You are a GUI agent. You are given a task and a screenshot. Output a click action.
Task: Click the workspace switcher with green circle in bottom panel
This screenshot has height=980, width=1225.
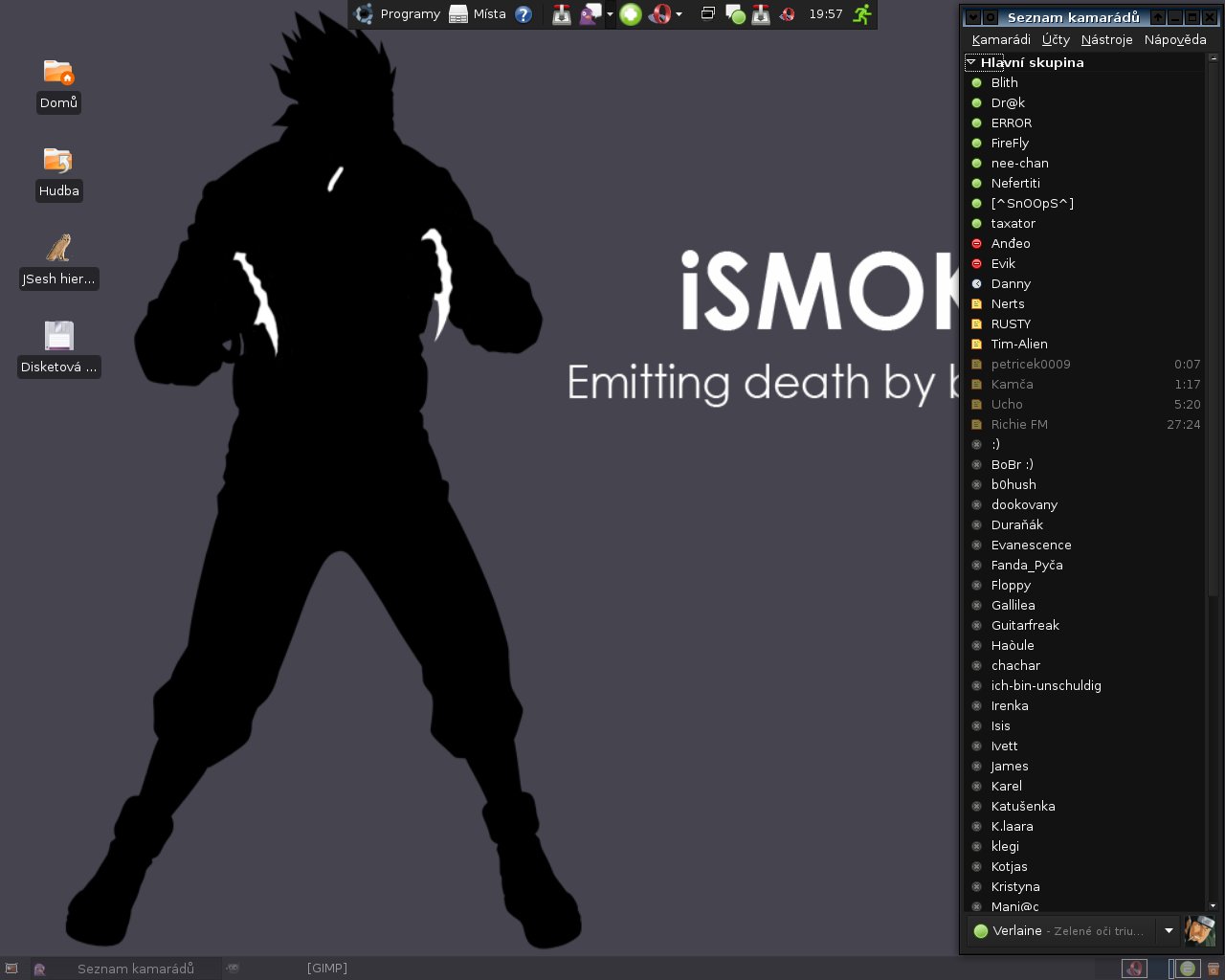(1187, 969)
